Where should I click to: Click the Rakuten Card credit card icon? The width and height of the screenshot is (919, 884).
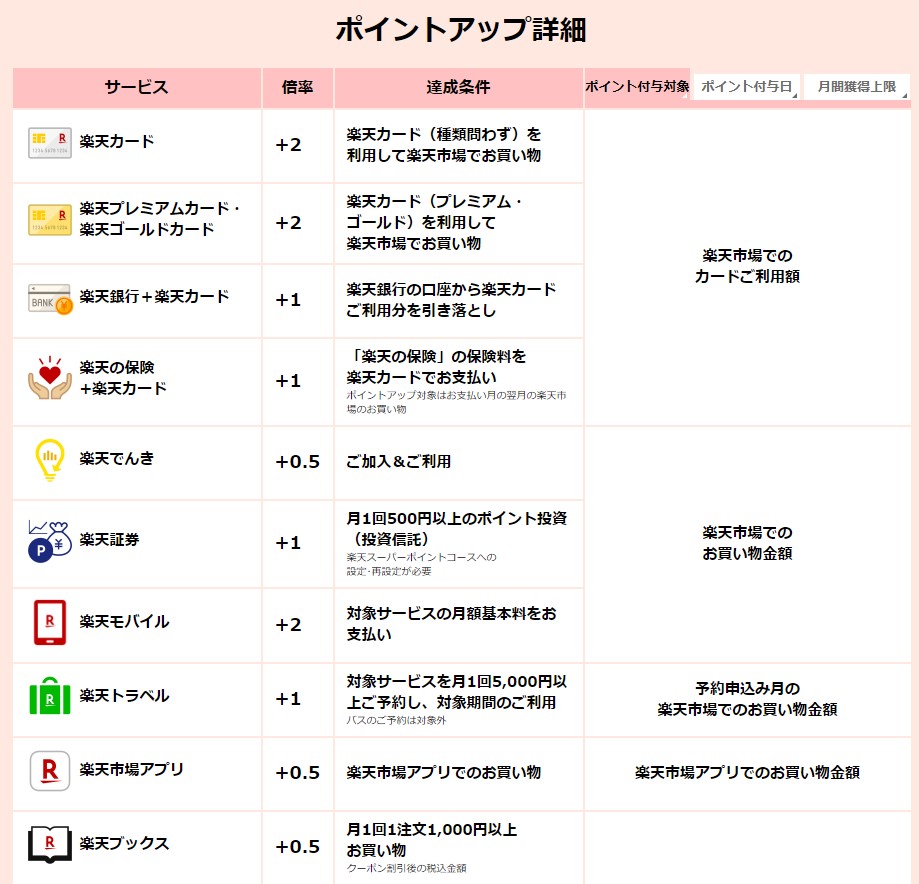point(49,143)
